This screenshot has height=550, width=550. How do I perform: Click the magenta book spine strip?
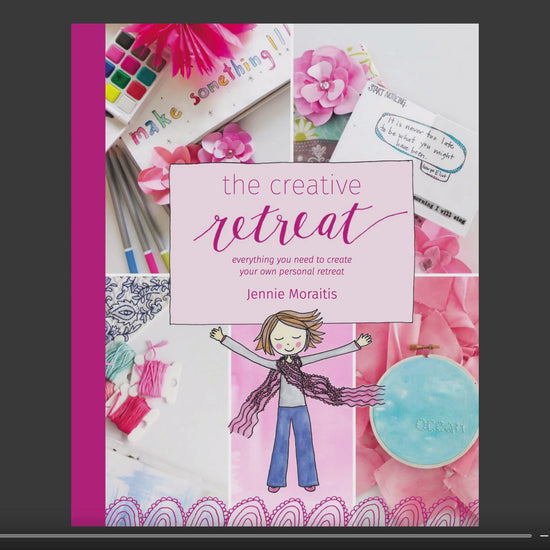pyautogui.click(x=88, y=275)
